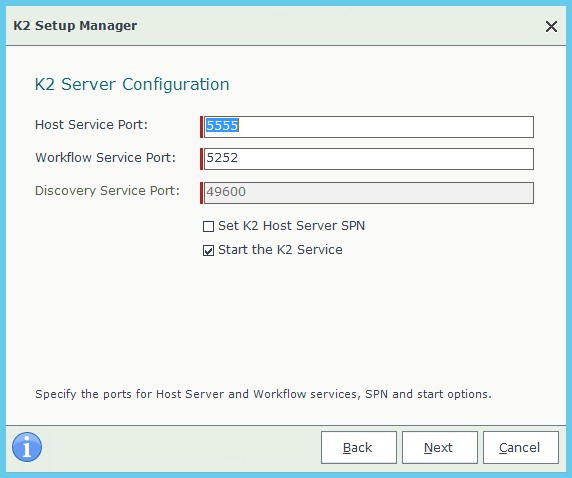Click the Workflow Service Port label
The height and width of the screenshot is (478, 572).
pyautogui.click(x=105, y=158)
